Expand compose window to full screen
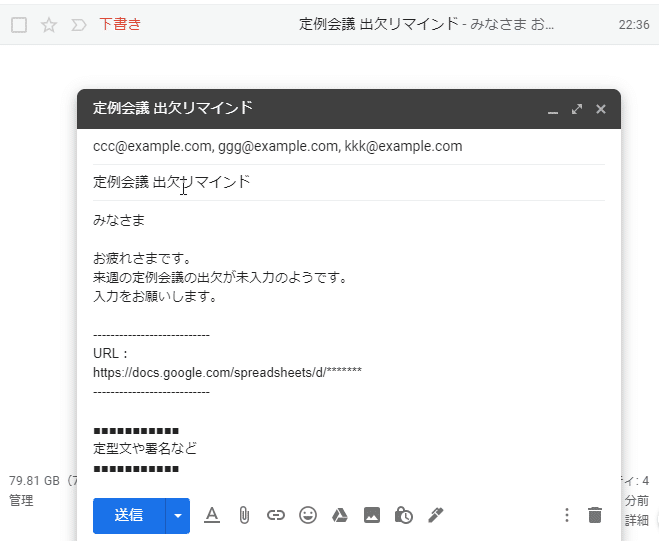Image resolution: width=659 pixels, height=541 pixels. (577, 109)
